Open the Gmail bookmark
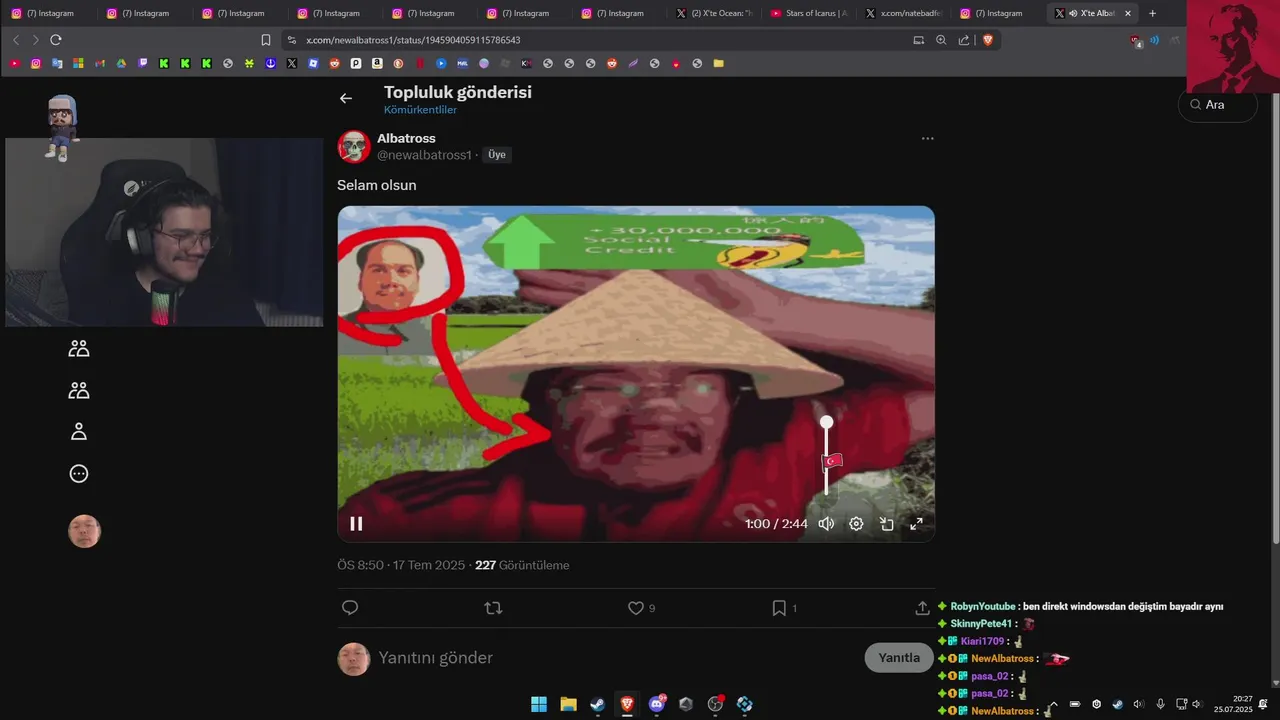Screen dimensions: 1280x720 pos(100,63)
